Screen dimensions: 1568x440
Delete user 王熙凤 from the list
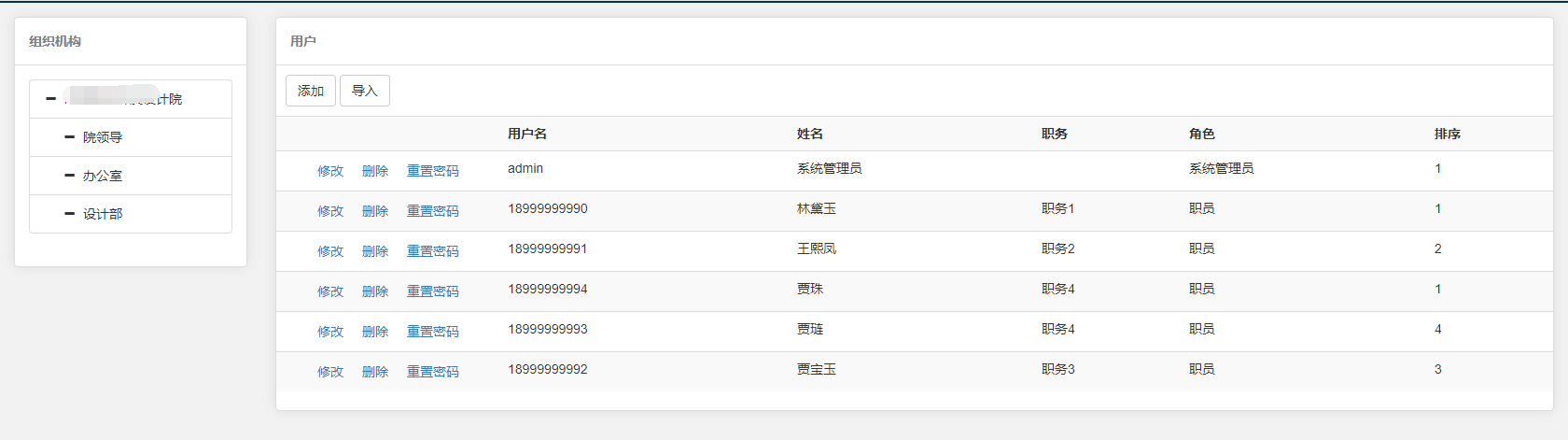[375, 251]
